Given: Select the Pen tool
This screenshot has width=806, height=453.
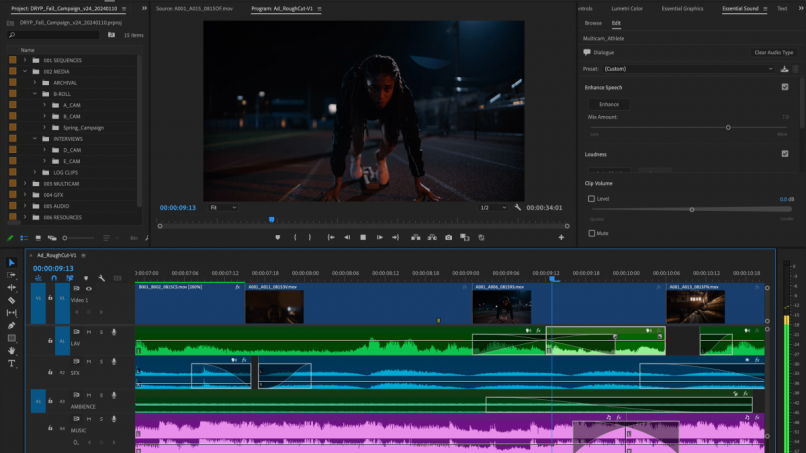Looking at the screenshot, I should coord(11,325).
